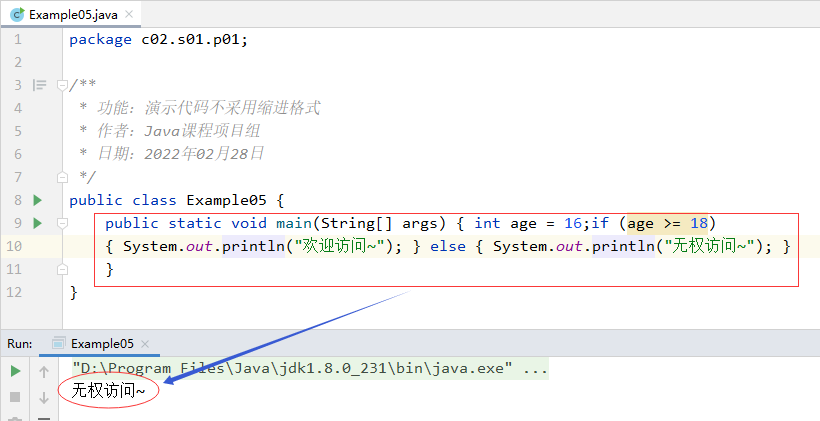The image size is (820, 421).
Task: Click the main method name on line 9
Action: (x=294, y=223)
